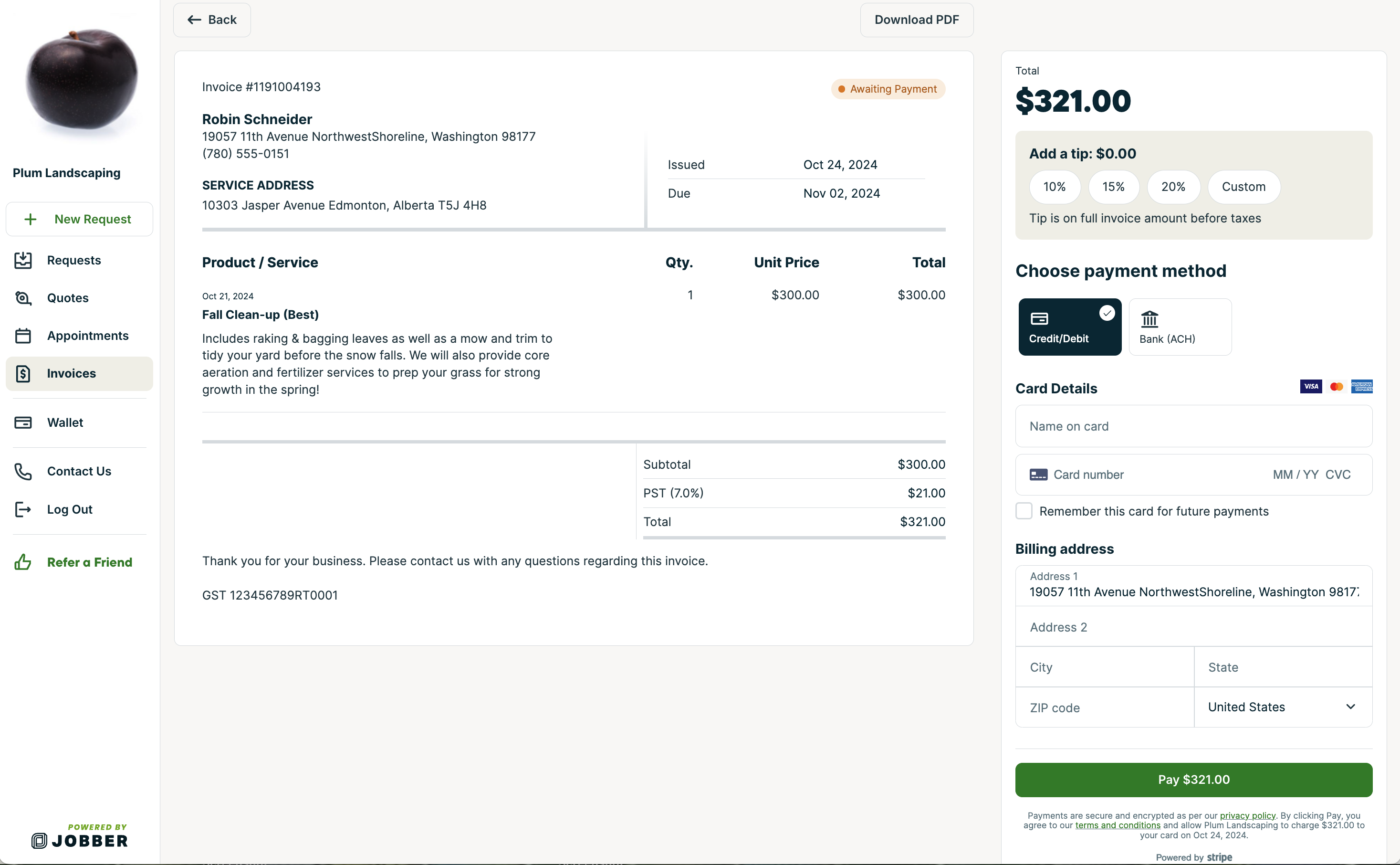
Task: Open the privacy policy link
Action: pyautogui.click(x=1247, y=816)
